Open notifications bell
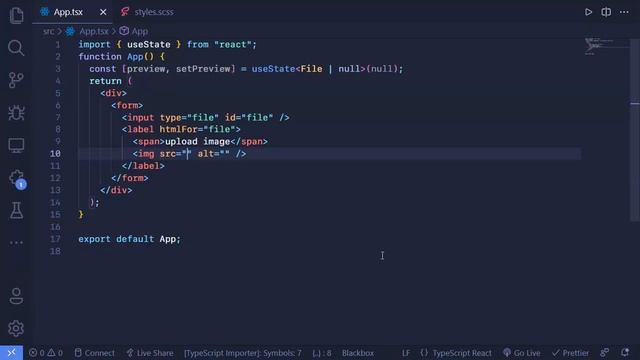Image resolution: width=640 pixels, height=360 pixels. click(624, 353)
